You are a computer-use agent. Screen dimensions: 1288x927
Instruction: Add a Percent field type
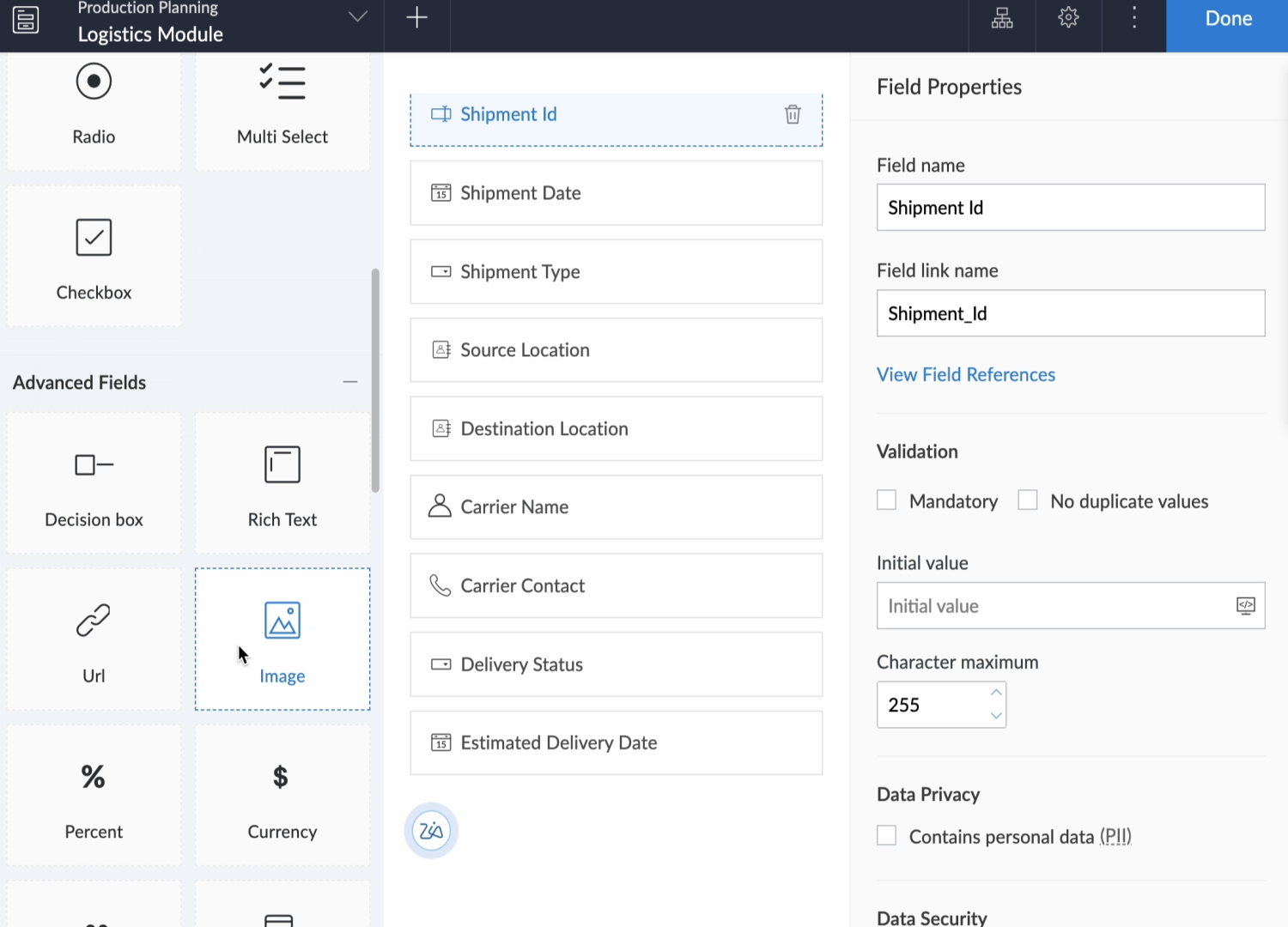(94, 795)
